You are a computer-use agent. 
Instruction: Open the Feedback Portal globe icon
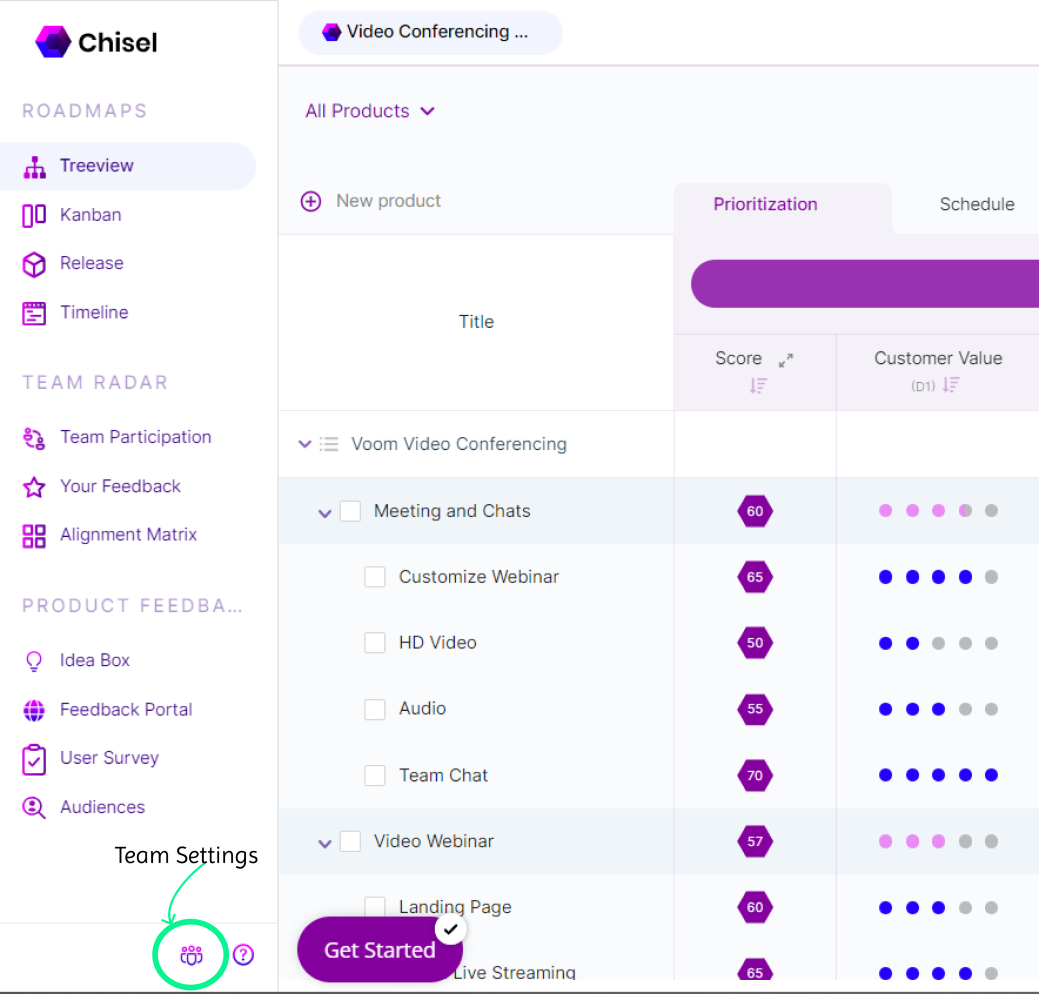[x=33, y=709]
